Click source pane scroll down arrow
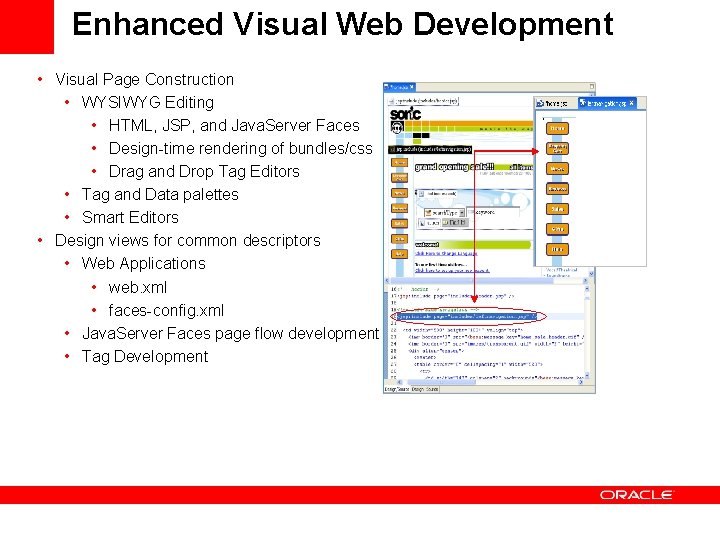 coord(587,376)
